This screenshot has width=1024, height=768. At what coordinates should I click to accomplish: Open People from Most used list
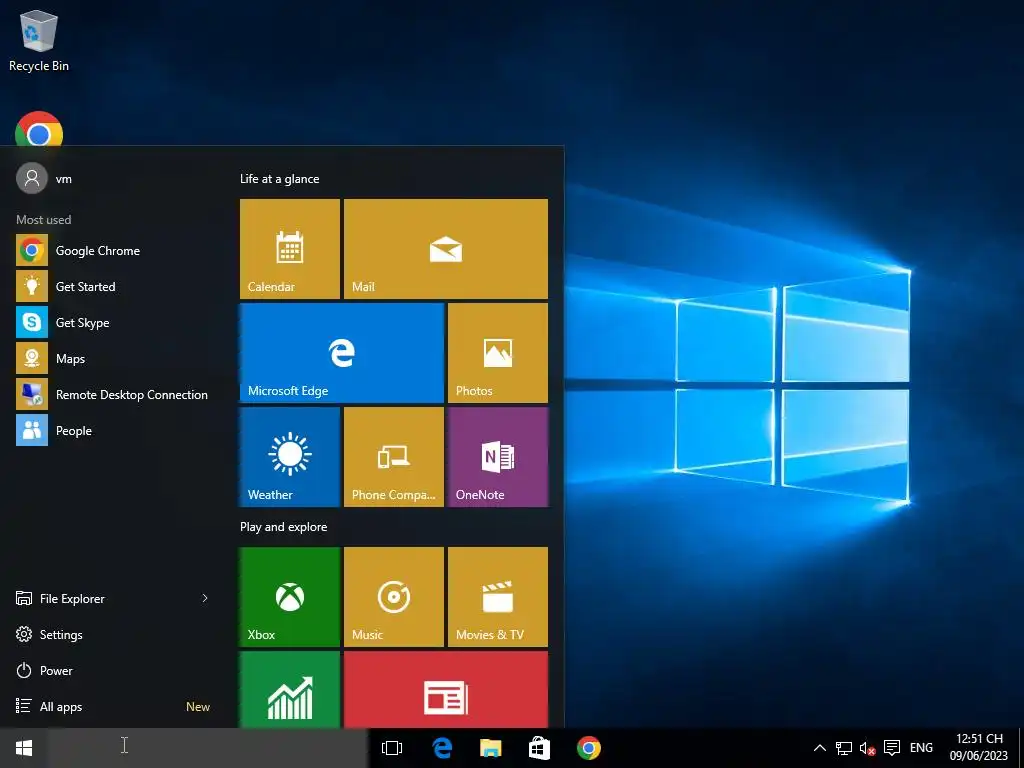pos(112,430)
